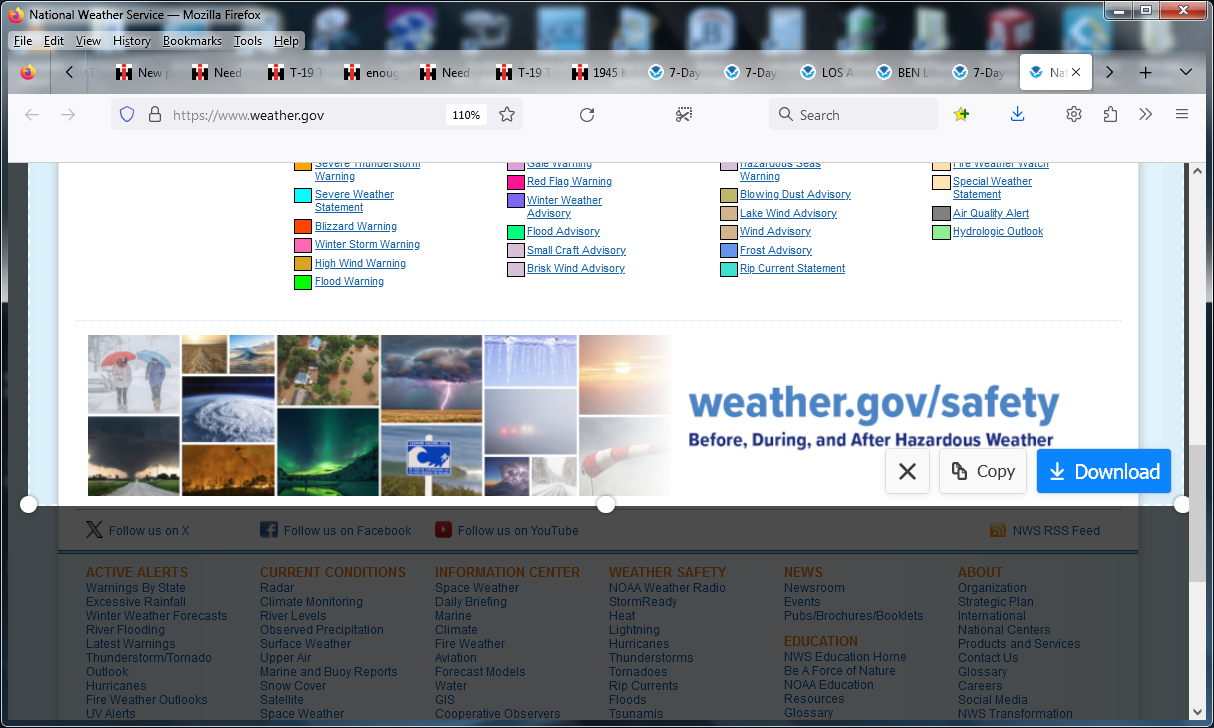Show more tools overflow chevron
Screen dimensions: 1214x728
tap(1146, 115)
